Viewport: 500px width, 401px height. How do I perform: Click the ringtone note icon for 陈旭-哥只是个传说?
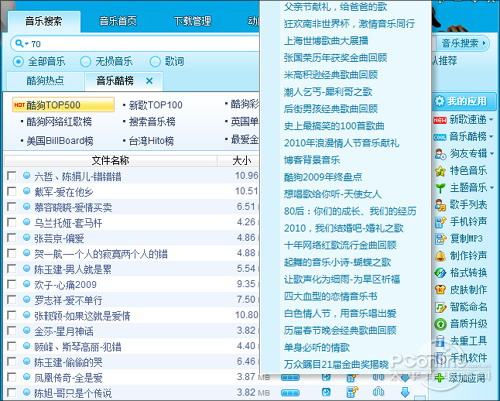point(353,392)
